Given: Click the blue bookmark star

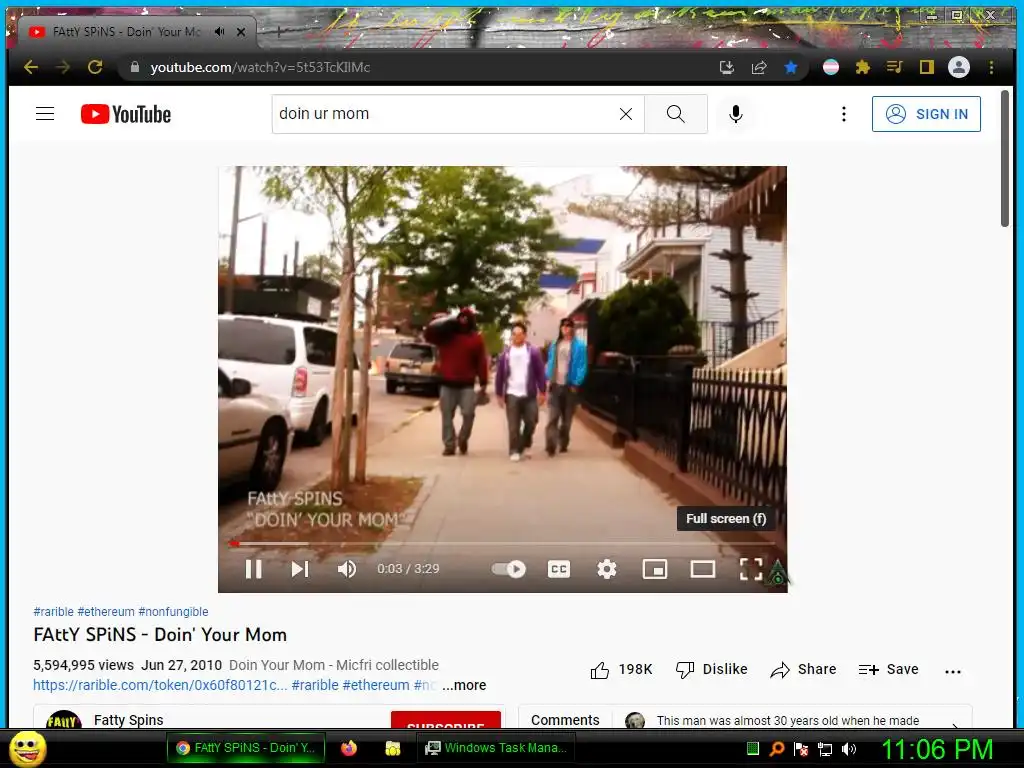Looking at the screenshot, I should [791, 67].
